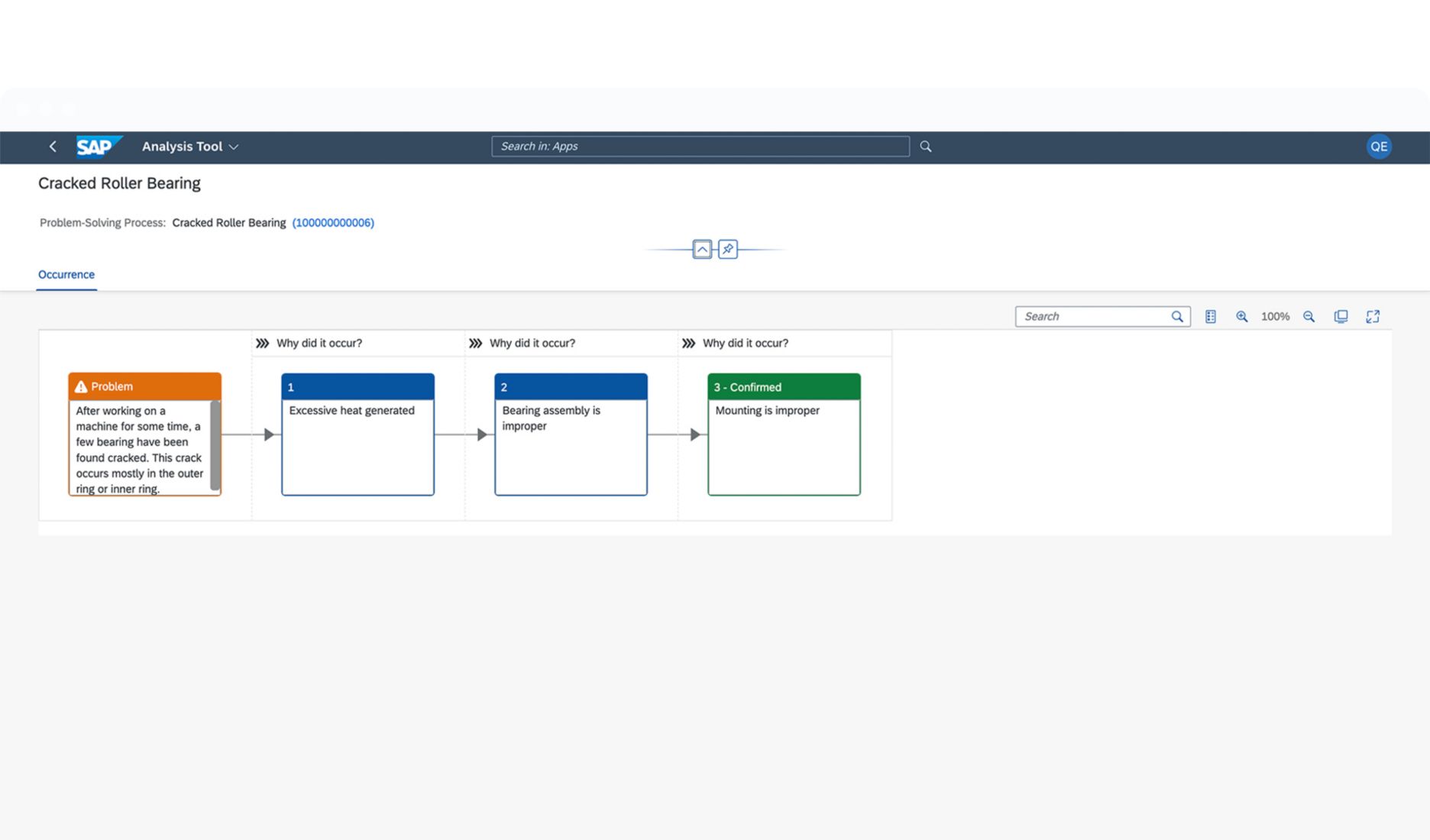Pin the page header
The width and height of the screenshot is (1430, 840).
[727, 249]
